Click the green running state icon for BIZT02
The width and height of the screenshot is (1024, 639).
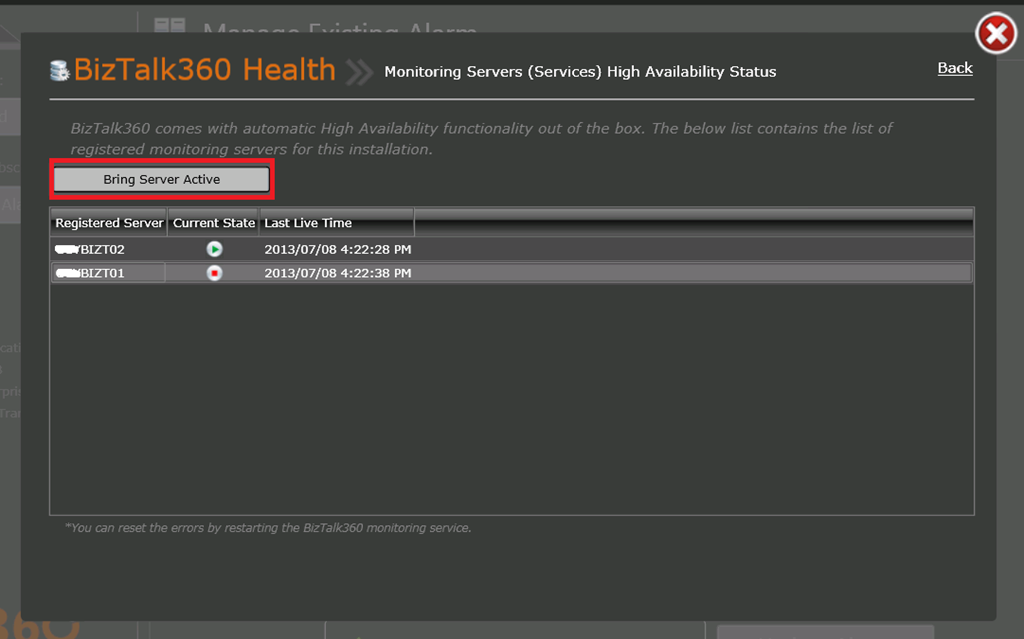pyautogui.click(x=214, y=249)
